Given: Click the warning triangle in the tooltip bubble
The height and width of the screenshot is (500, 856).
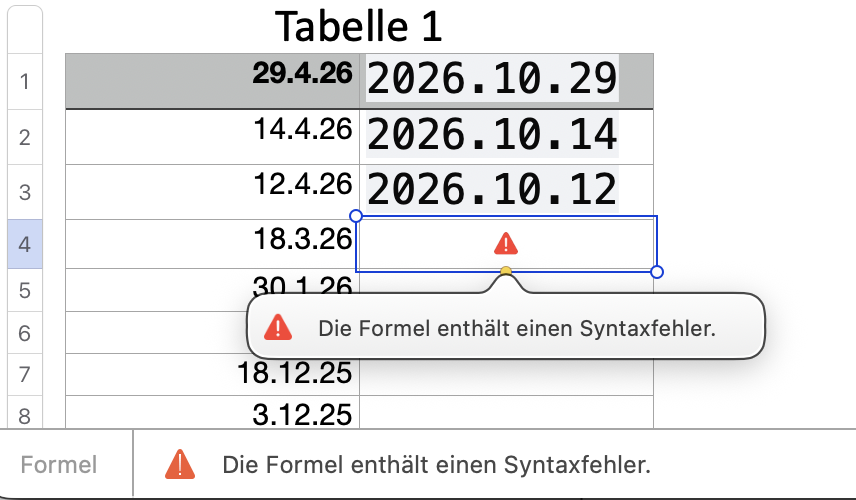Looking at the screenshot, I should point(278,327).
